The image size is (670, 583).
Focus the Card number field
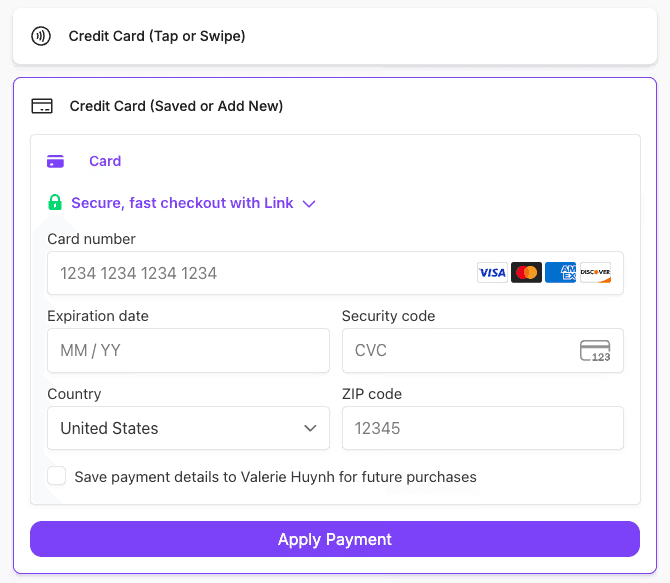tap(260, 273)
